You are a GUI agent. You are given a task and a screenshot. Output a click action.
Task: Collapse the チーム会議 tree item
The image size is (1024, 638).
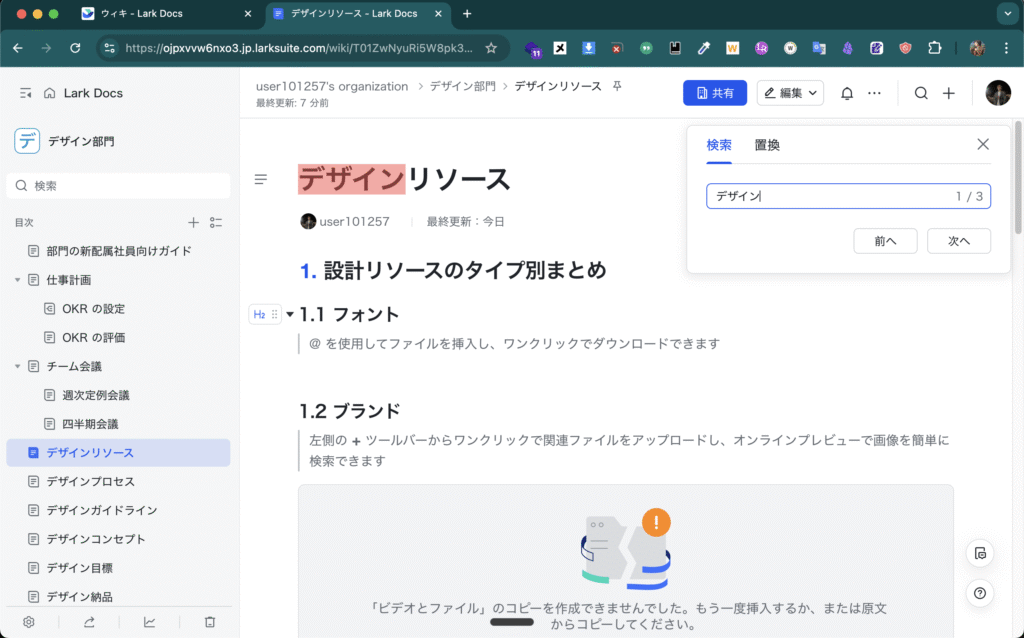point(18,367)
